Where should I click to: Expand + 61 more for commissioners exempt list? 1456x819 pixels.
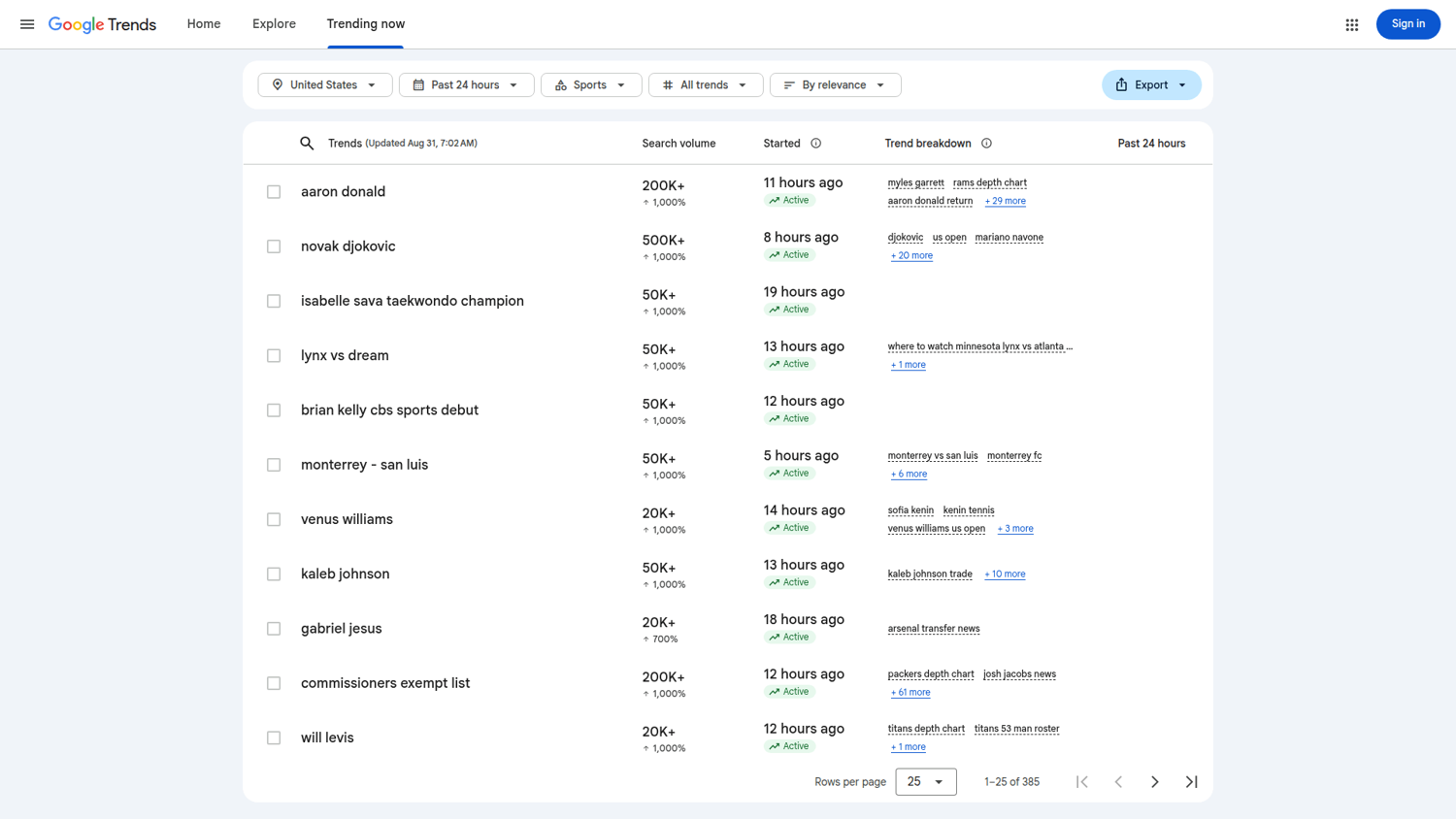(910, 693)
